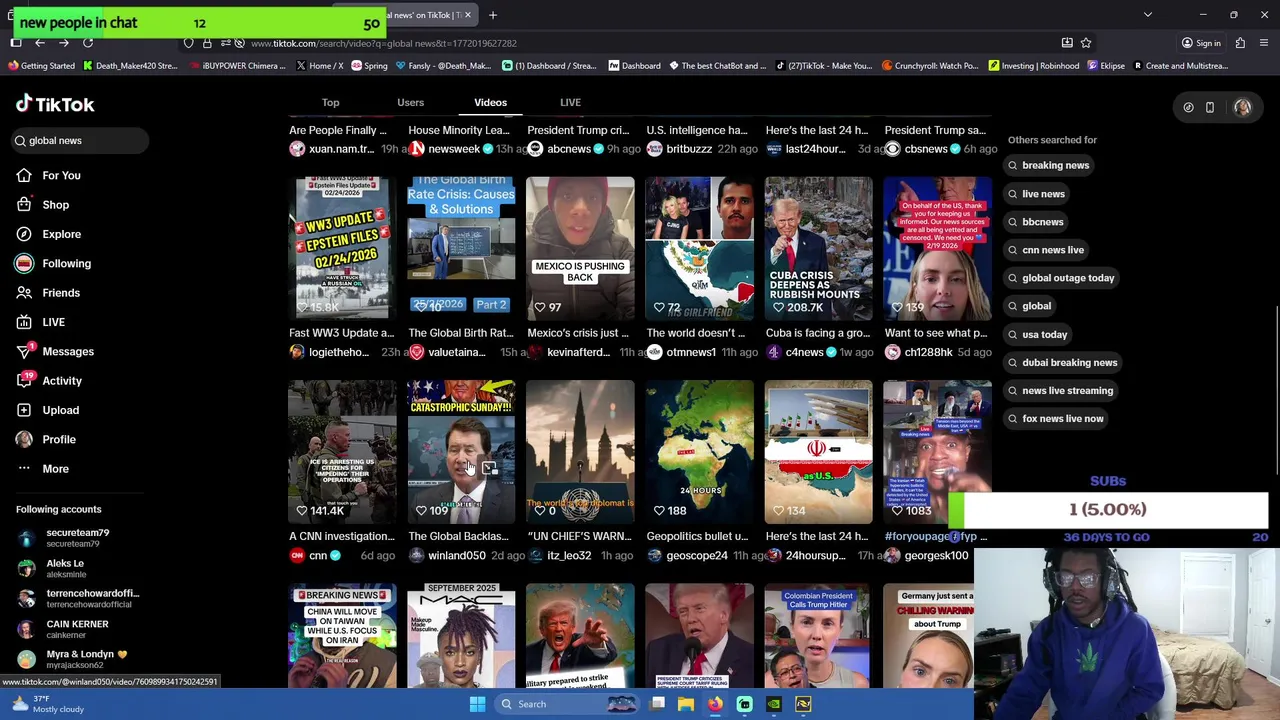
Task: Open the Africa map '24 hours' video
Action: [699, 452]
